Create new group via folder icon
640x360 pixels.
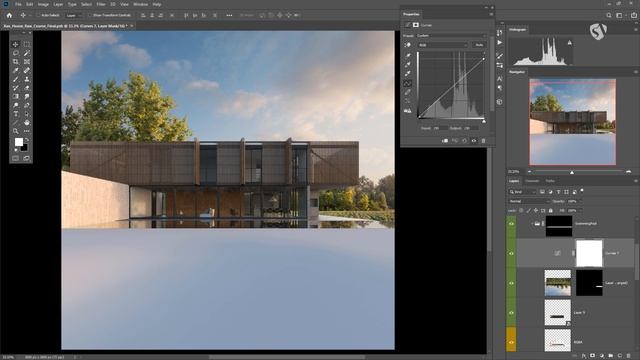click(611, 356)
